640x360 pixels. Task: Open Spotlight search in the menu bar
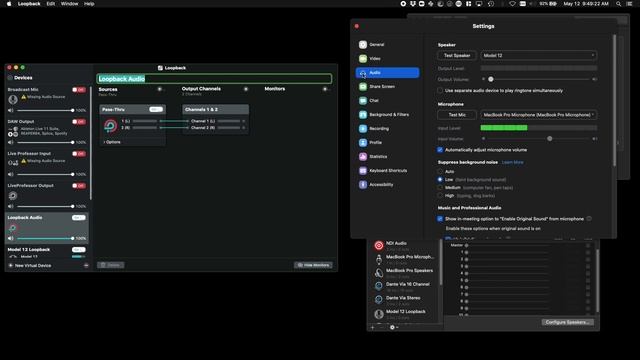tap(619, 4)
